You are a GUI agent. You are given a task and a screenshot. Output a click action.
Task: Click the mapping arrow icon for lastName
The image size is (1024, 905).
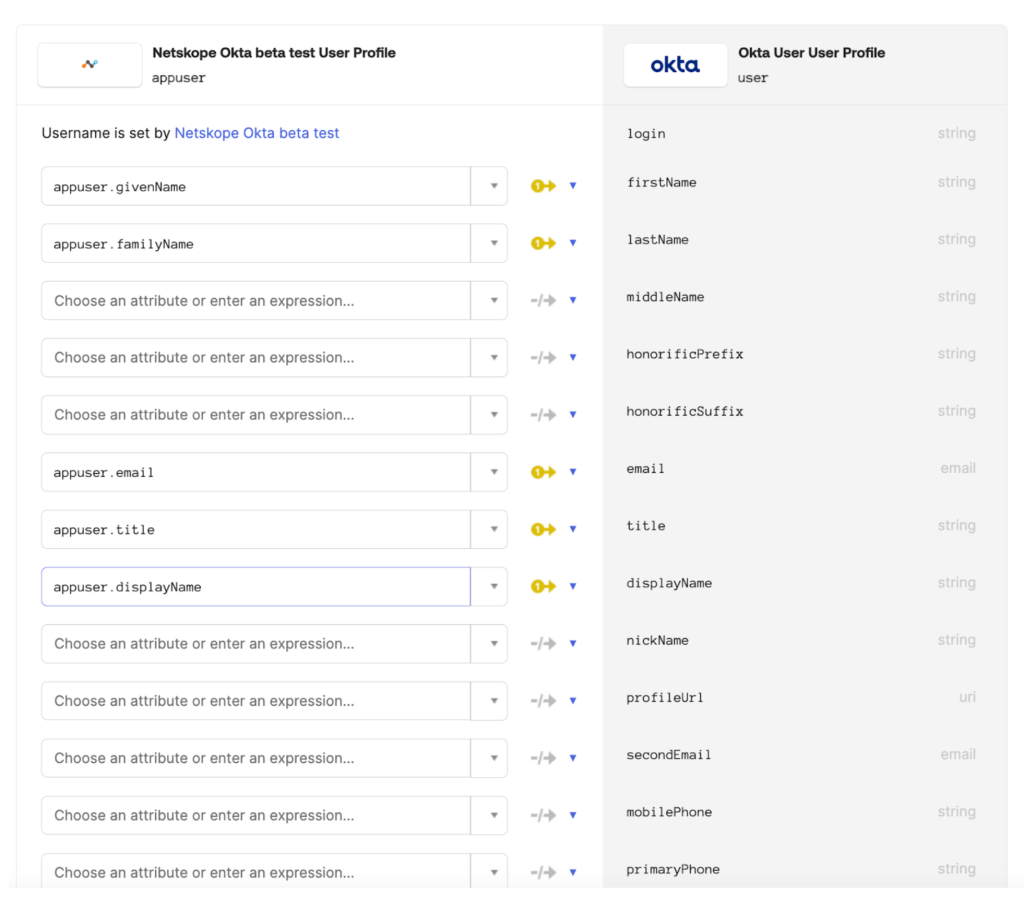coord(543,243)
